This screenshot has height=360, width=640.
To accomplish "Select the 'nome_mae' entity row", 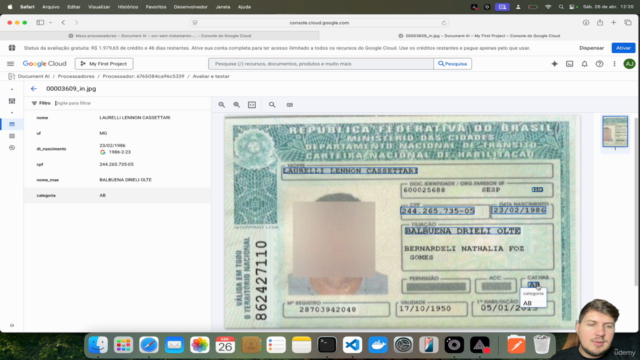I will coord(118,180).
